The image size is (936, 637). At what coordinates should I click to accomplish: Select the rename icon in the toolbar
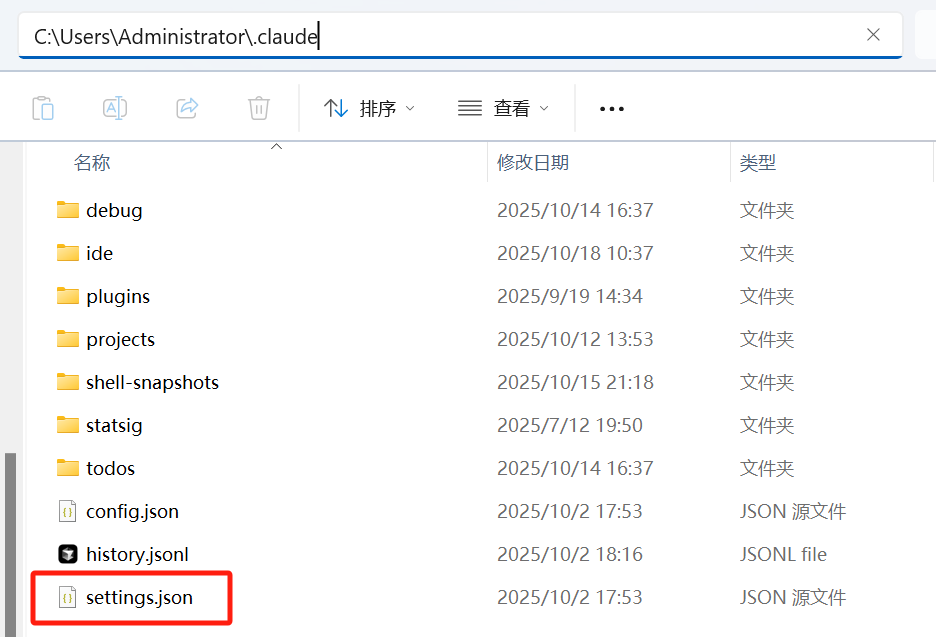tap(115, 108)
